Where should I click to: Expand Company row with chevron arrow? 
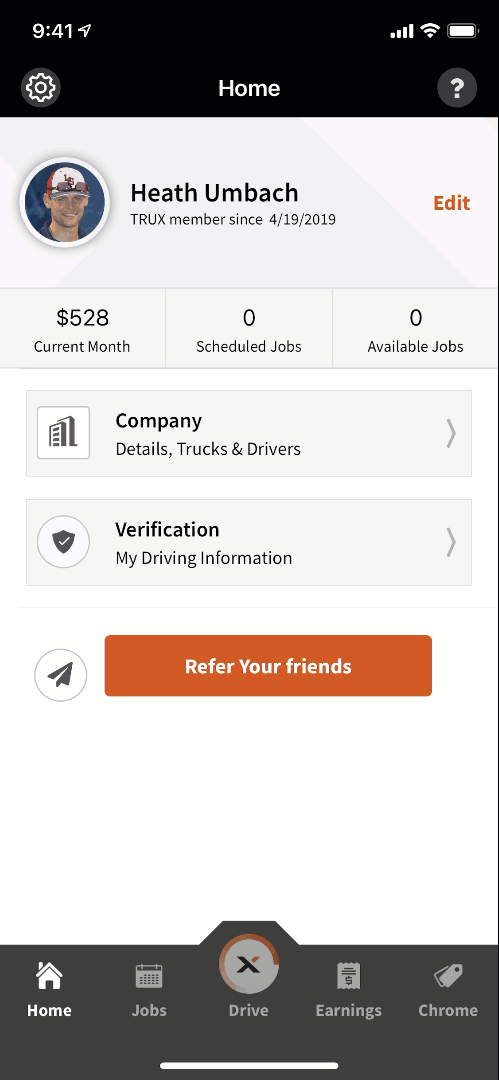[451, 433]
